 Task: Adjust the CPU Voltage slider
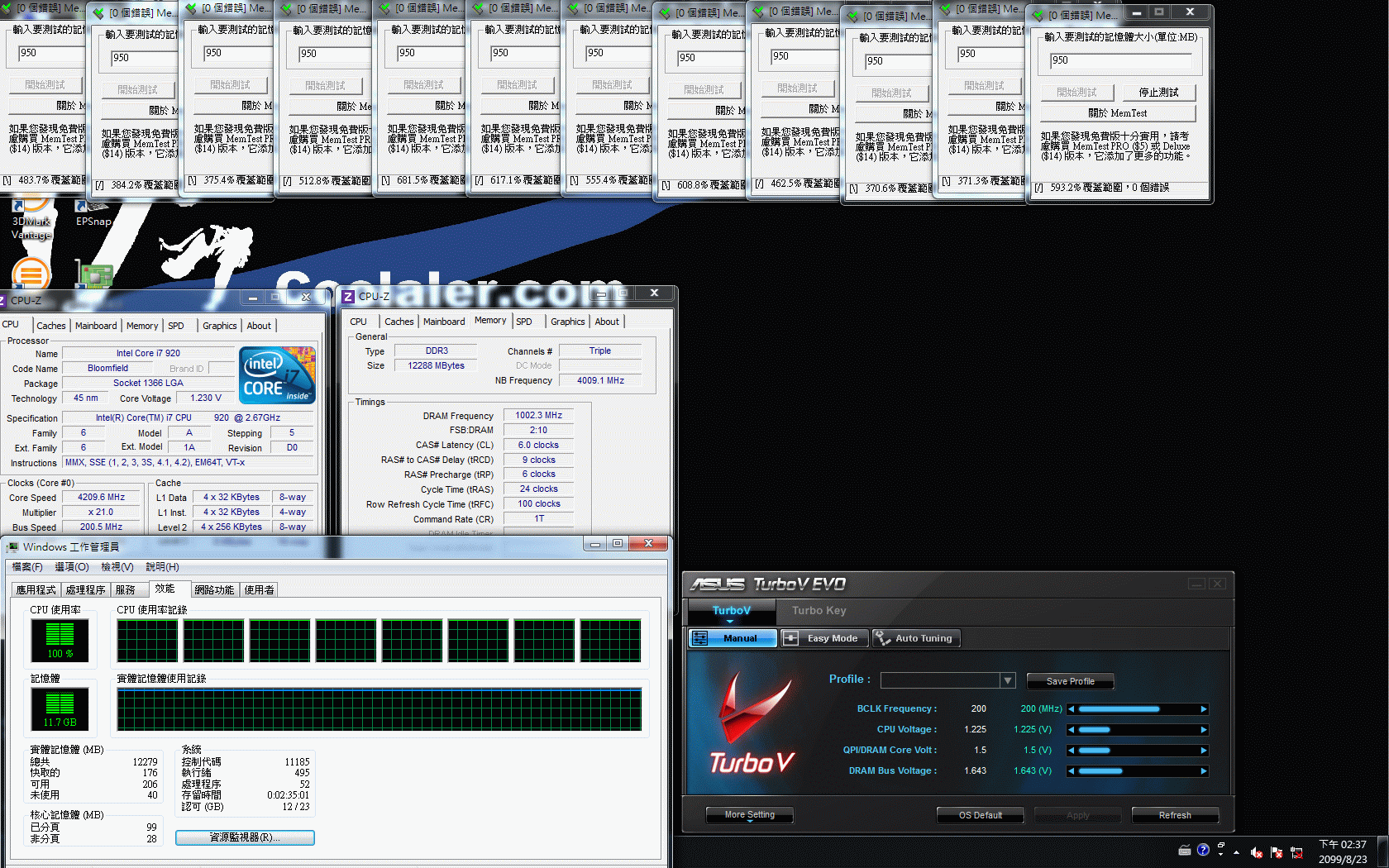[1138, 730]
